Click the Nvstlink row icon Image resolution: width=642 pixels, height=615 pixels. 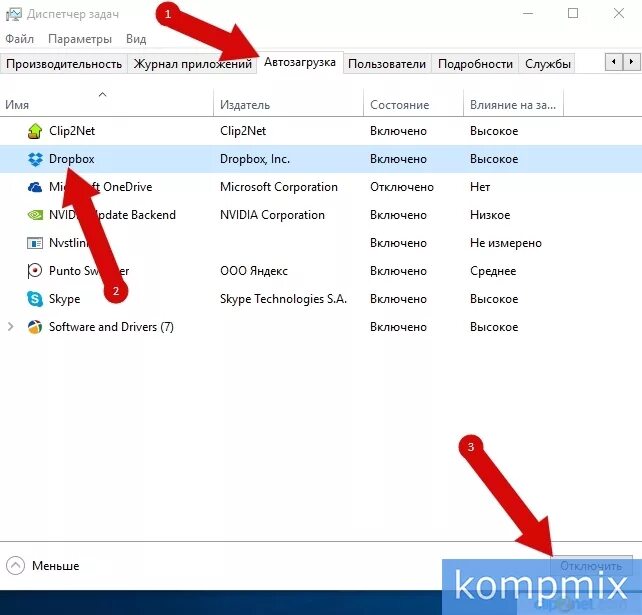click(x=35, y=243)
